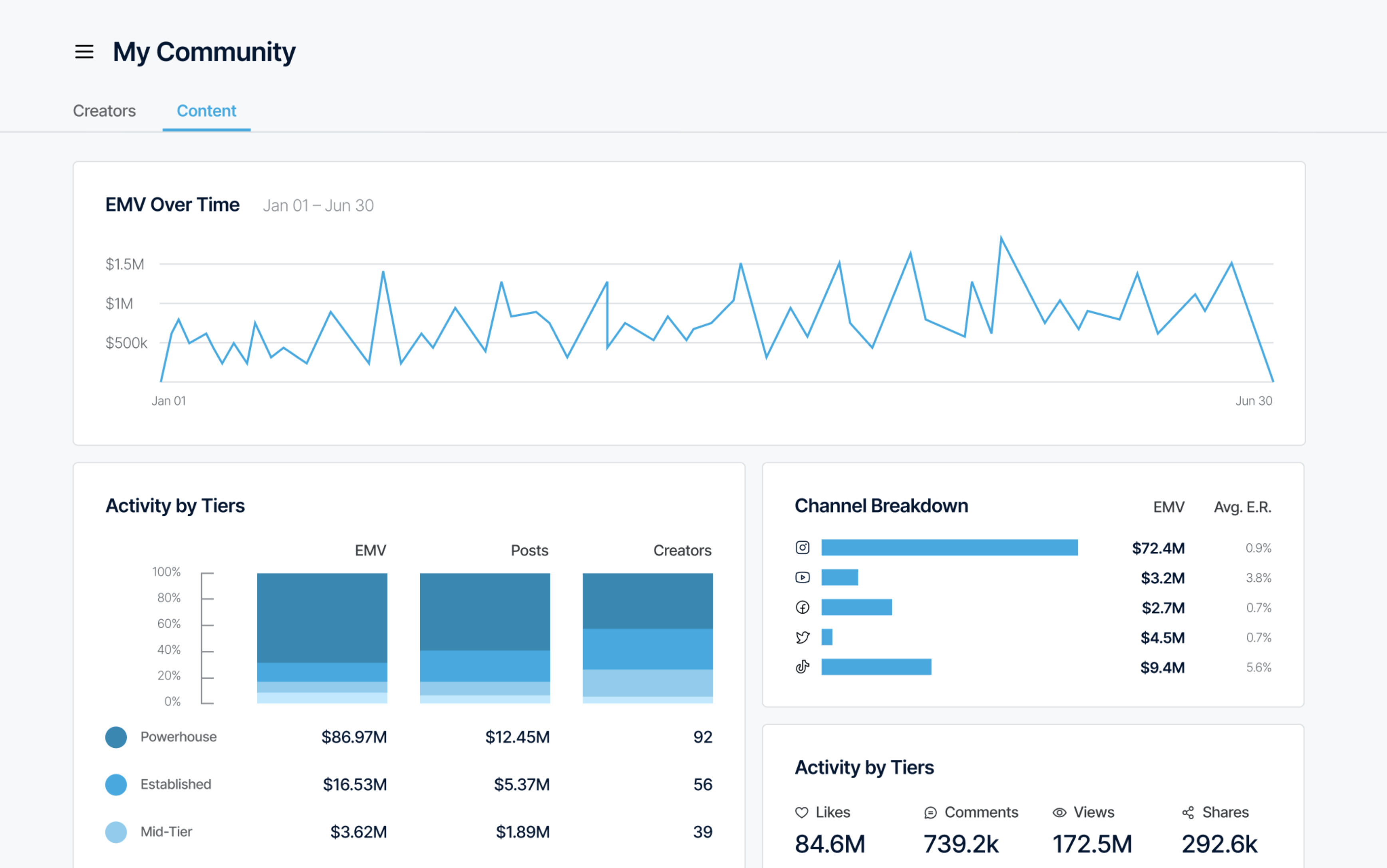The image size is (1387, 868).
Task: Click the Channel Breakdown heading
Action: tap(882, 506)
